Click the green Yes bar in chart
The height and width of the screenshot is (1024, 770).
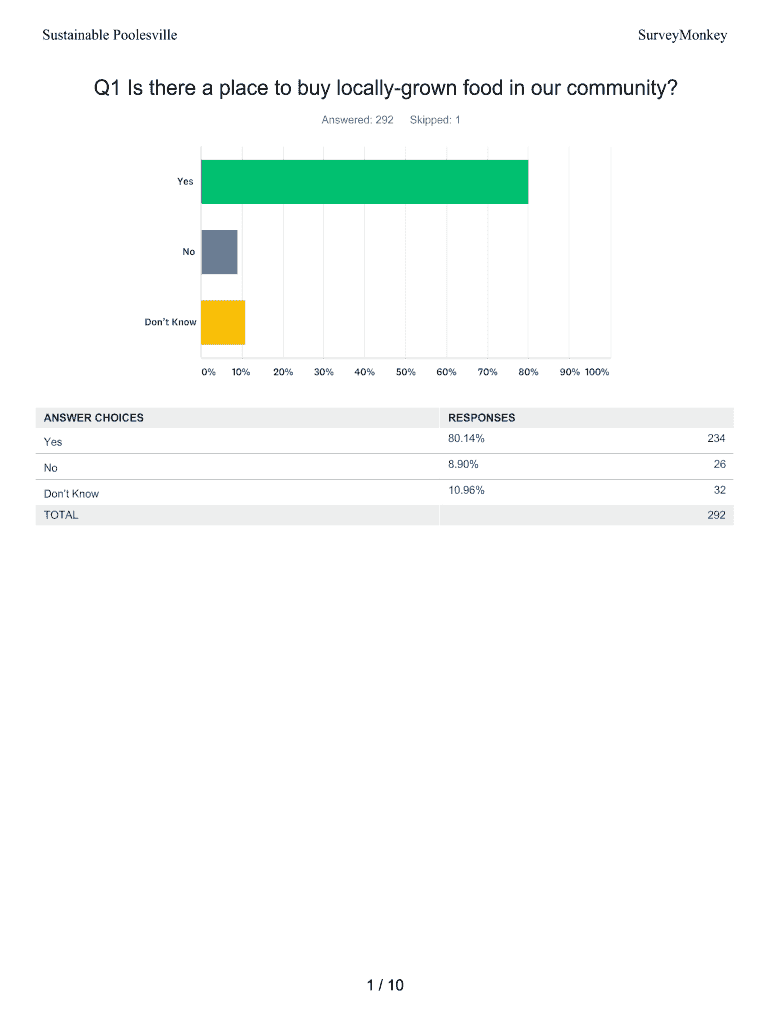[364, 182]
